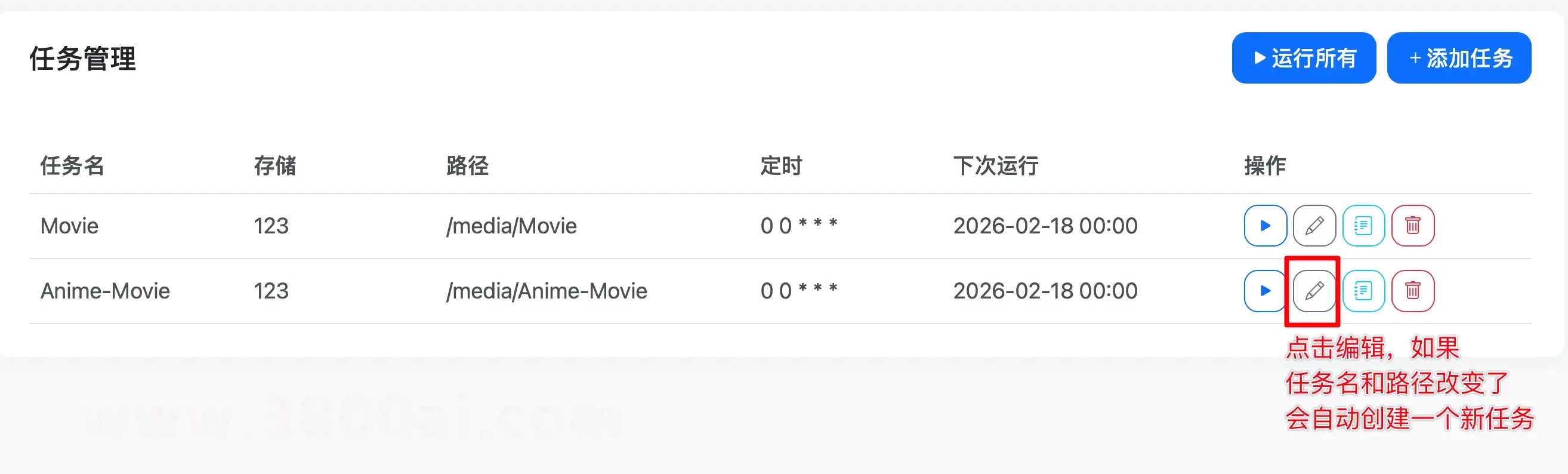Click the /media/Movie path text
This screenshot has height=474, width=1568.
511,226
